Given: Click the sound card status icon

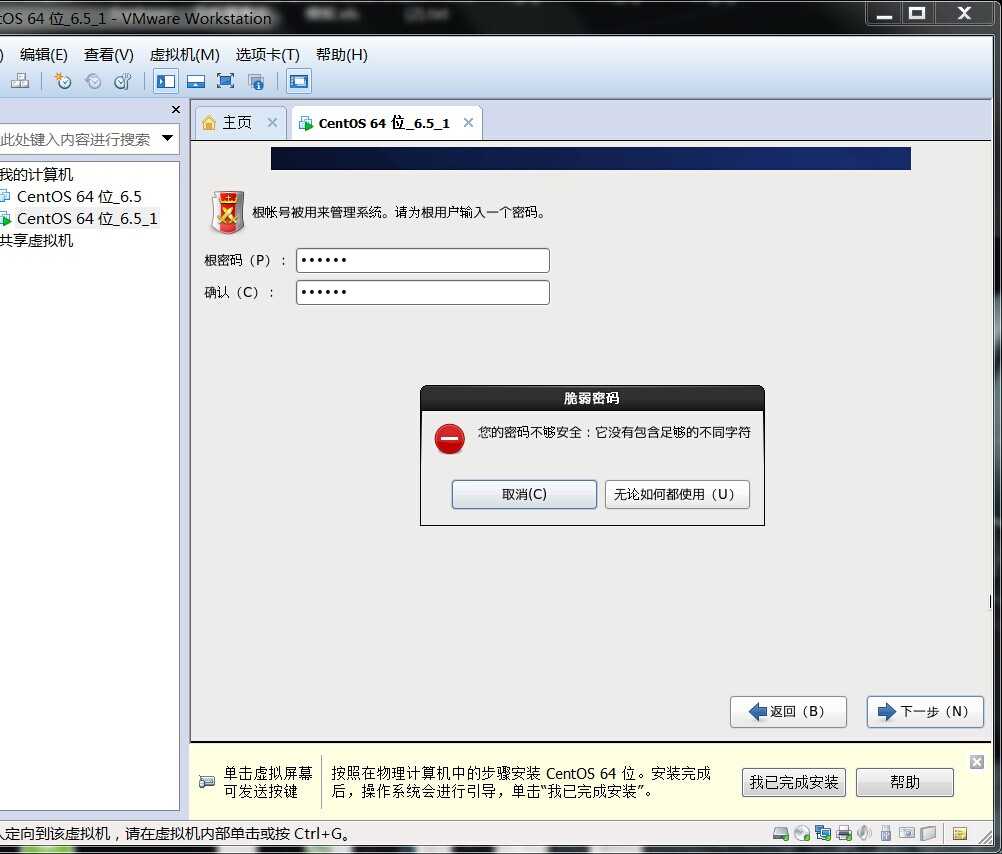Looking at the screenshot, I should 864,833.
